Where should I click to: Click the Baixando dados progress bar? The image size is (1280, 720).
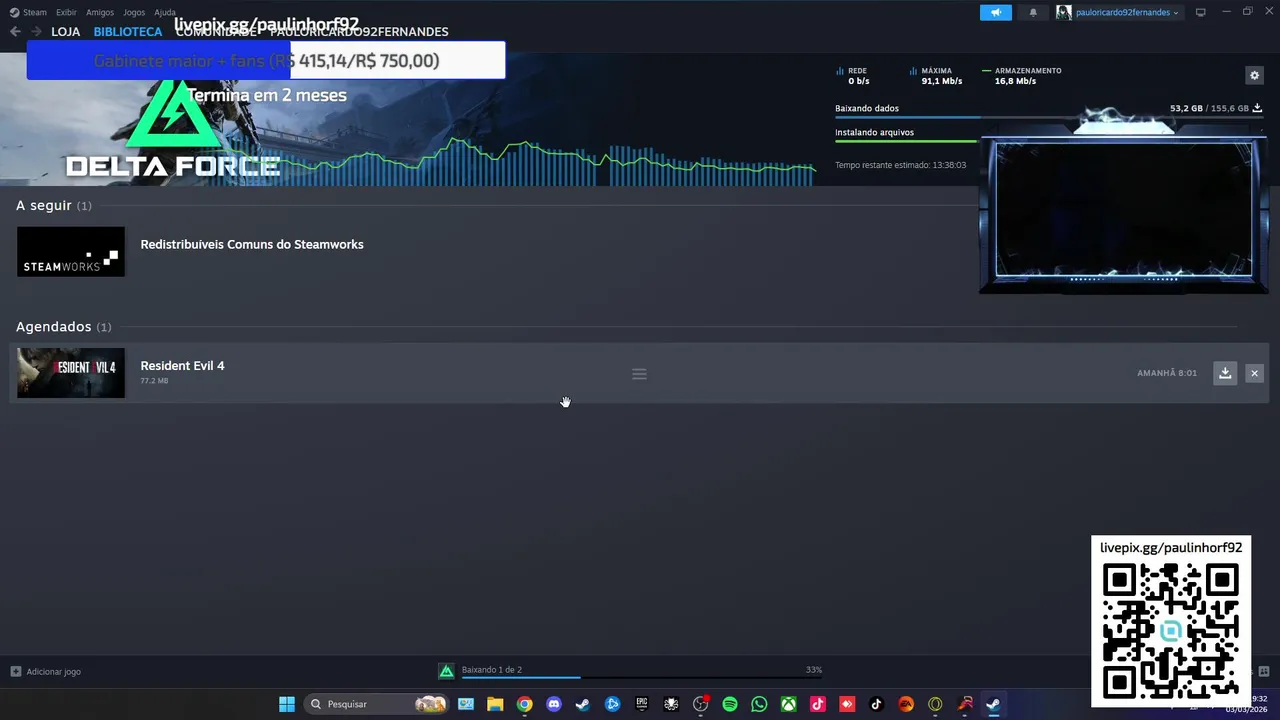1049,117
